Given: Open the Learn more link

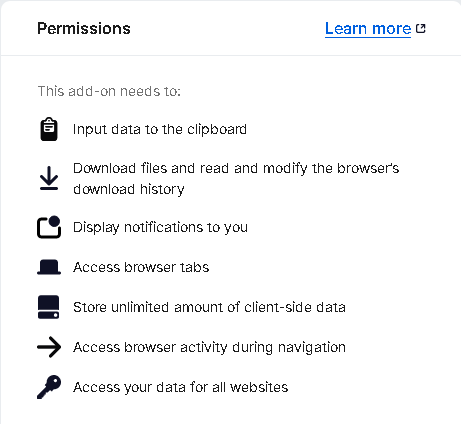Looking at the screenshot, I should point(368,29).
